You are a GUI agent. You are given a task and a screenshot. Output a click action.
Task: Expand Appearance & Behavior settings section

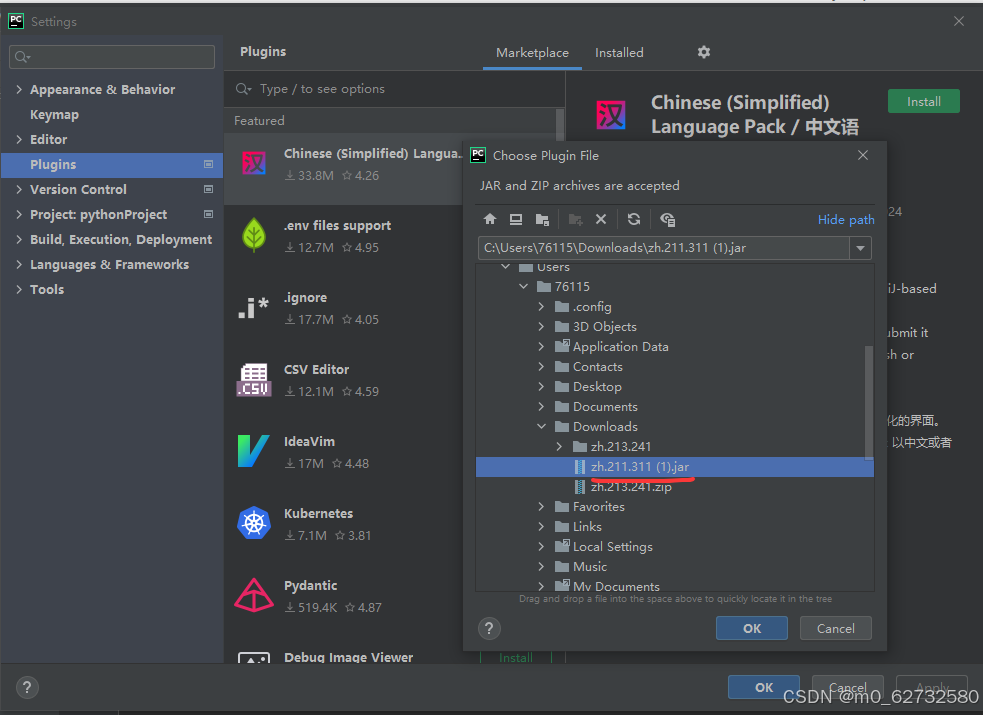tap(19, 90)
